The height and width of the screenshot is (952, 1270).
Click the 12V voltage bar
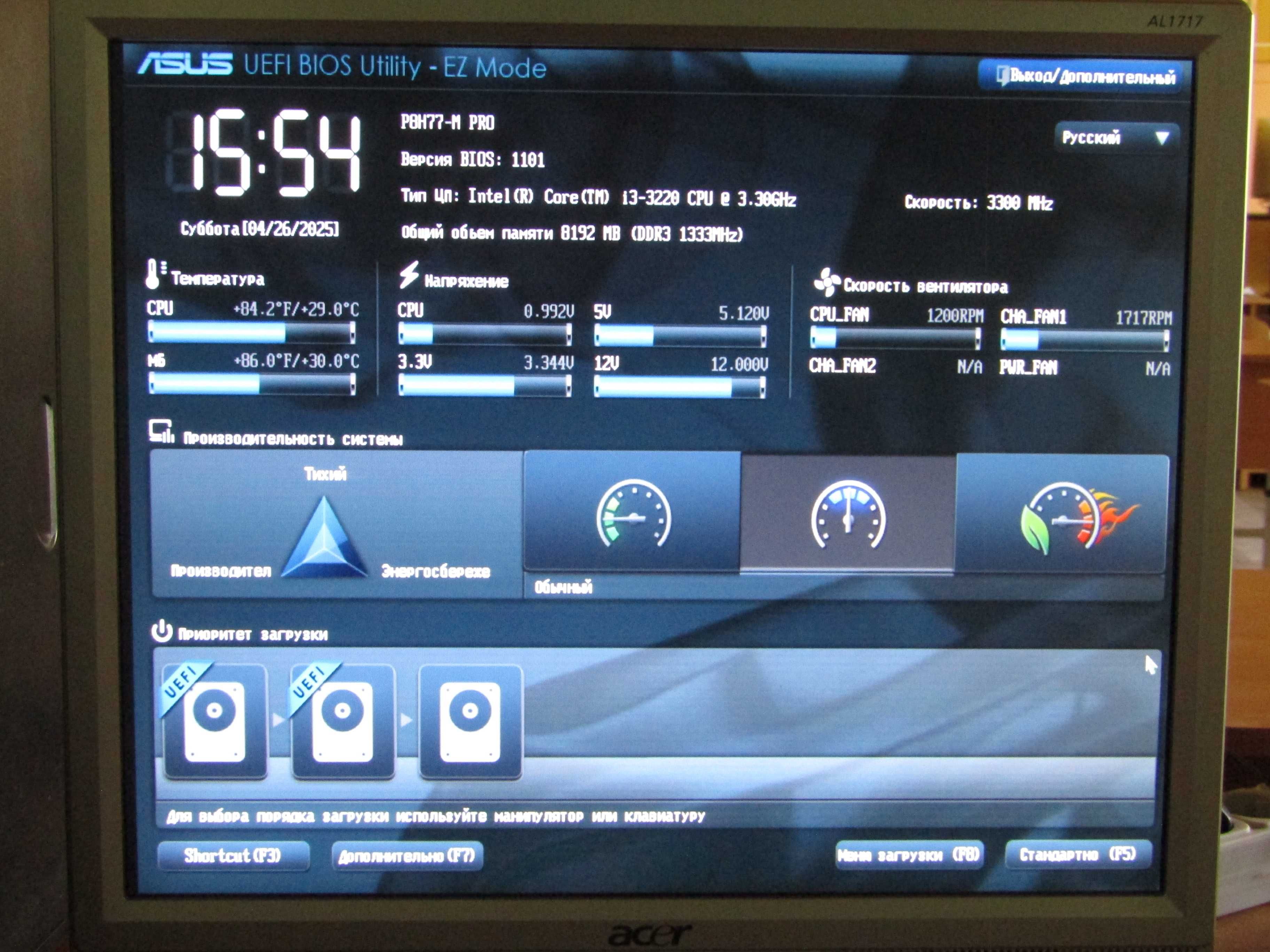point(680,387)
